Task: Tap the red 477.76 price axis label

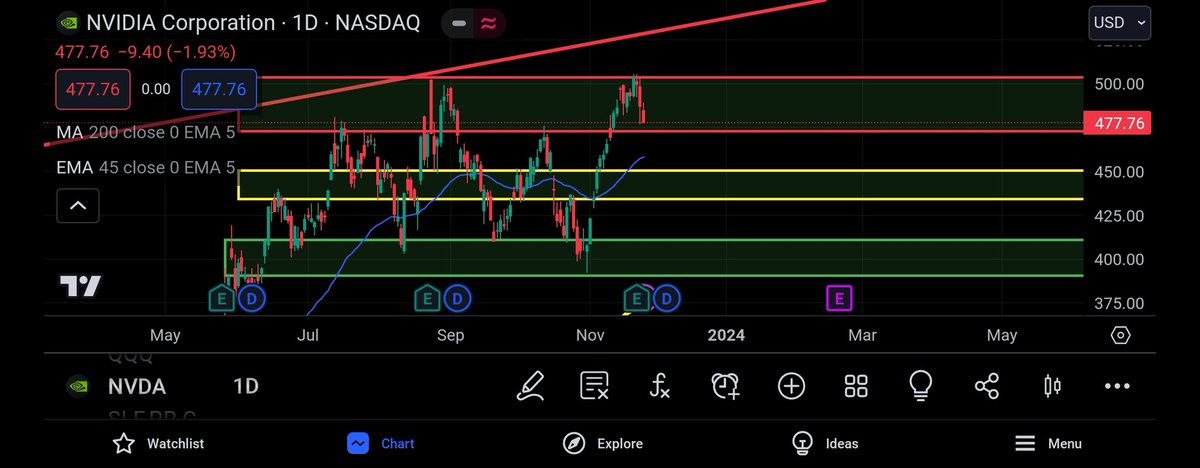Action: (x=1119, y=124)
